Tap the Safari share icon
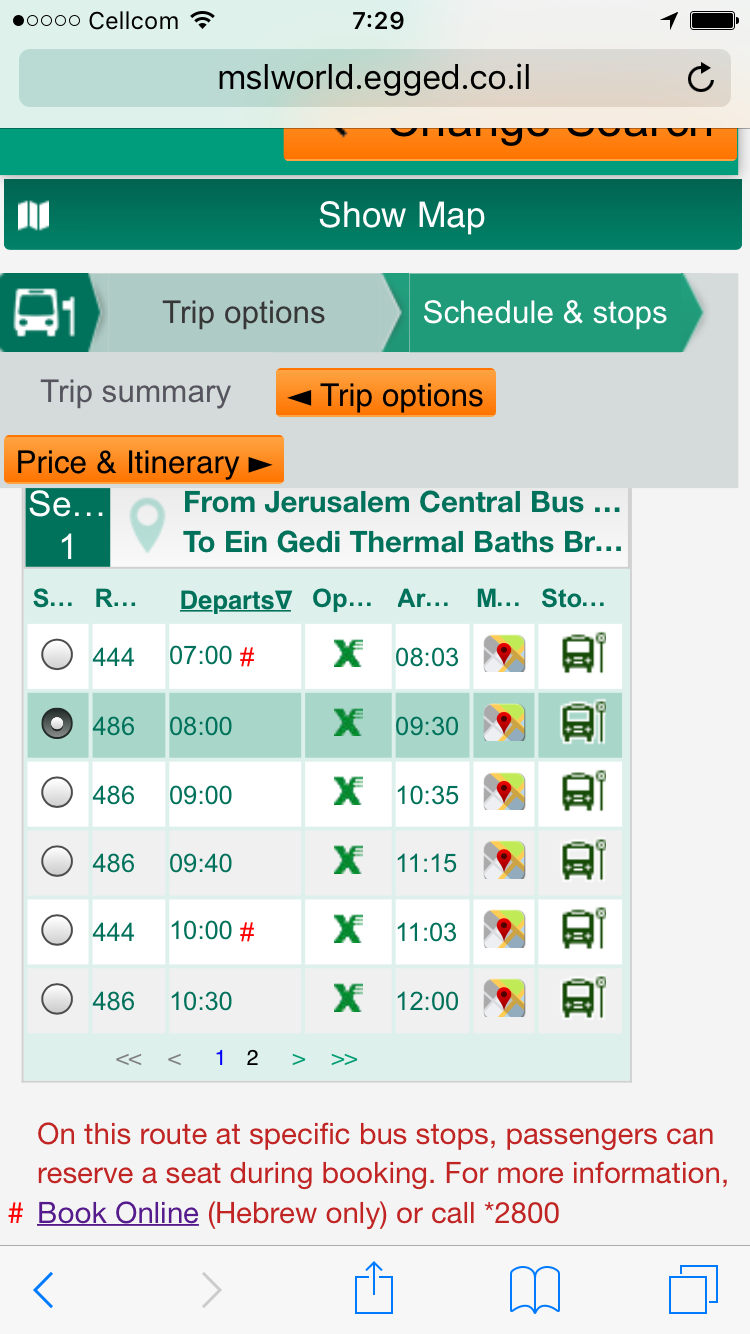The image size is (750, 1334). tap(374, 1289)
